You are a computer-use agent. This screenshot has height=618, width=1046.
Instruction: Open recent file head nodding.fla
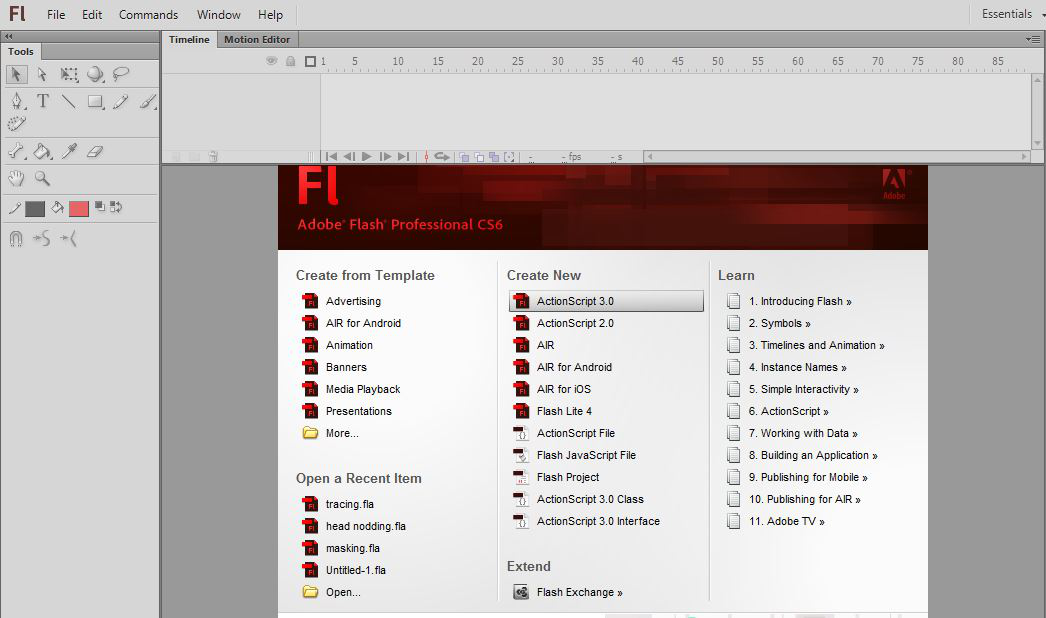[366, 526]
